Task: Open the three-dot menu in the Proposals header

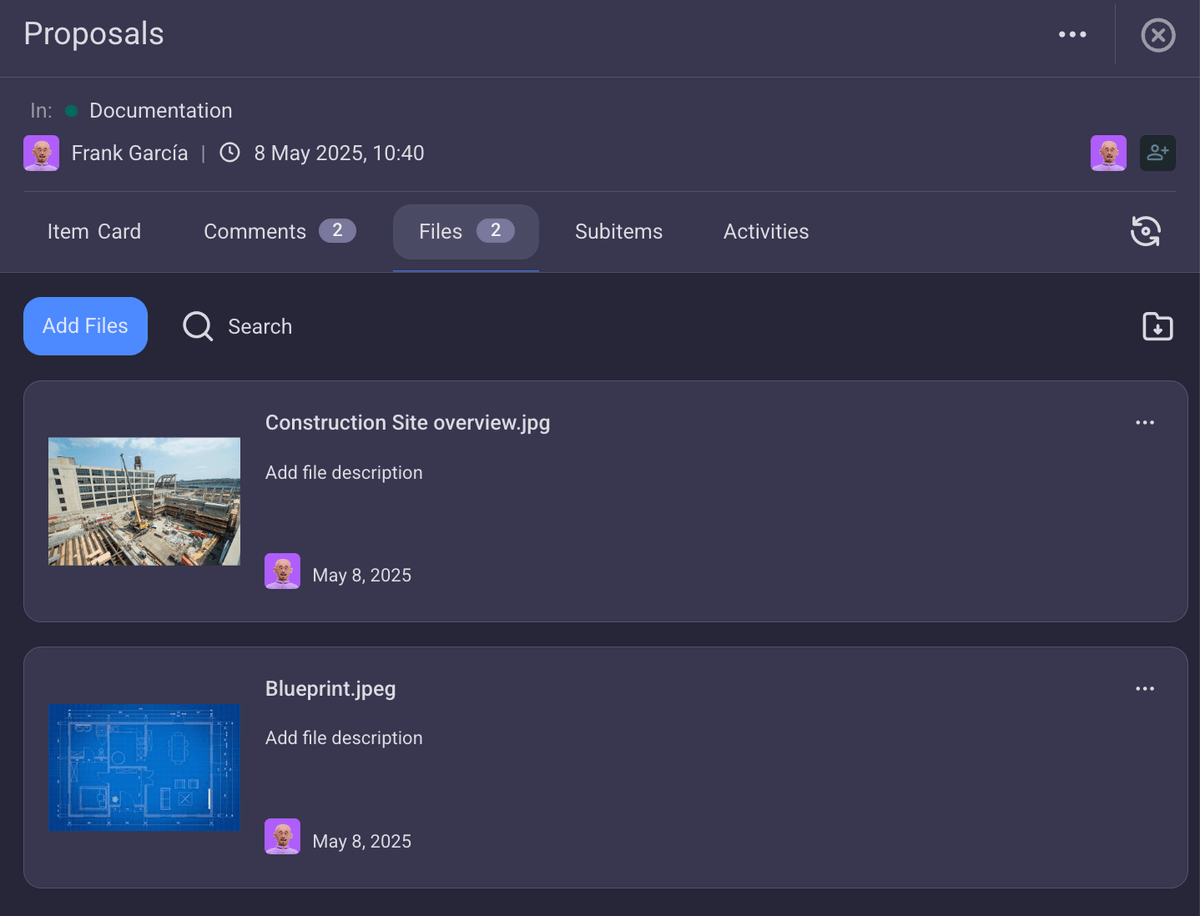Action: click(x=1072, y=34)
